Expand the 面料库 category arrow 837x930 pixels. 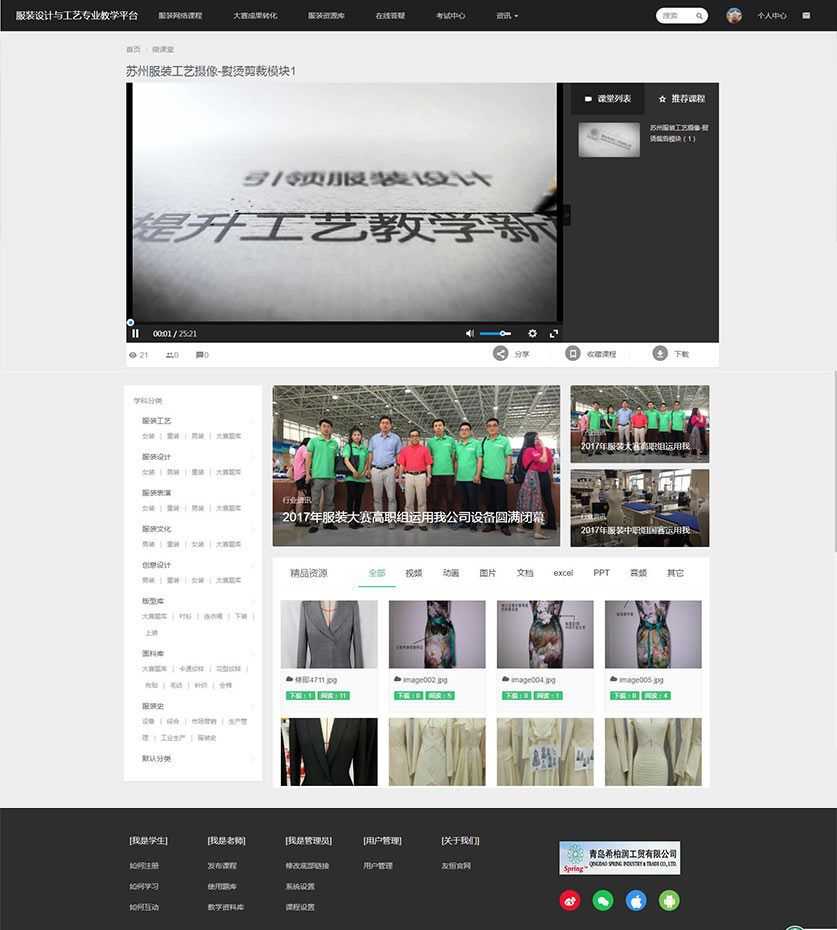coord(252,654)
